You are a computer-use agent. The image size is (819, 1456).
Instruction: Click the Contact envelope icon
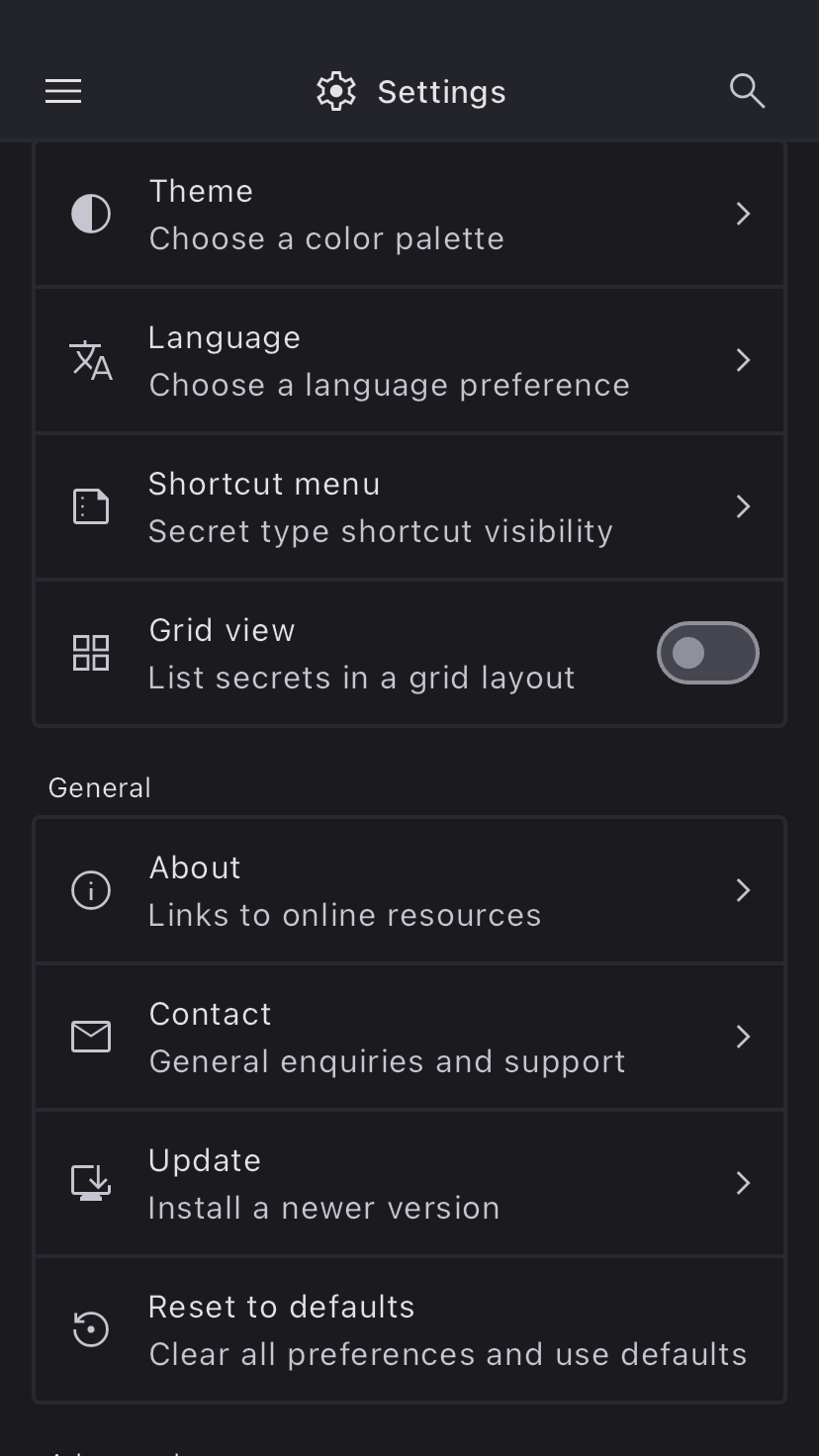tap(91, 1037)
